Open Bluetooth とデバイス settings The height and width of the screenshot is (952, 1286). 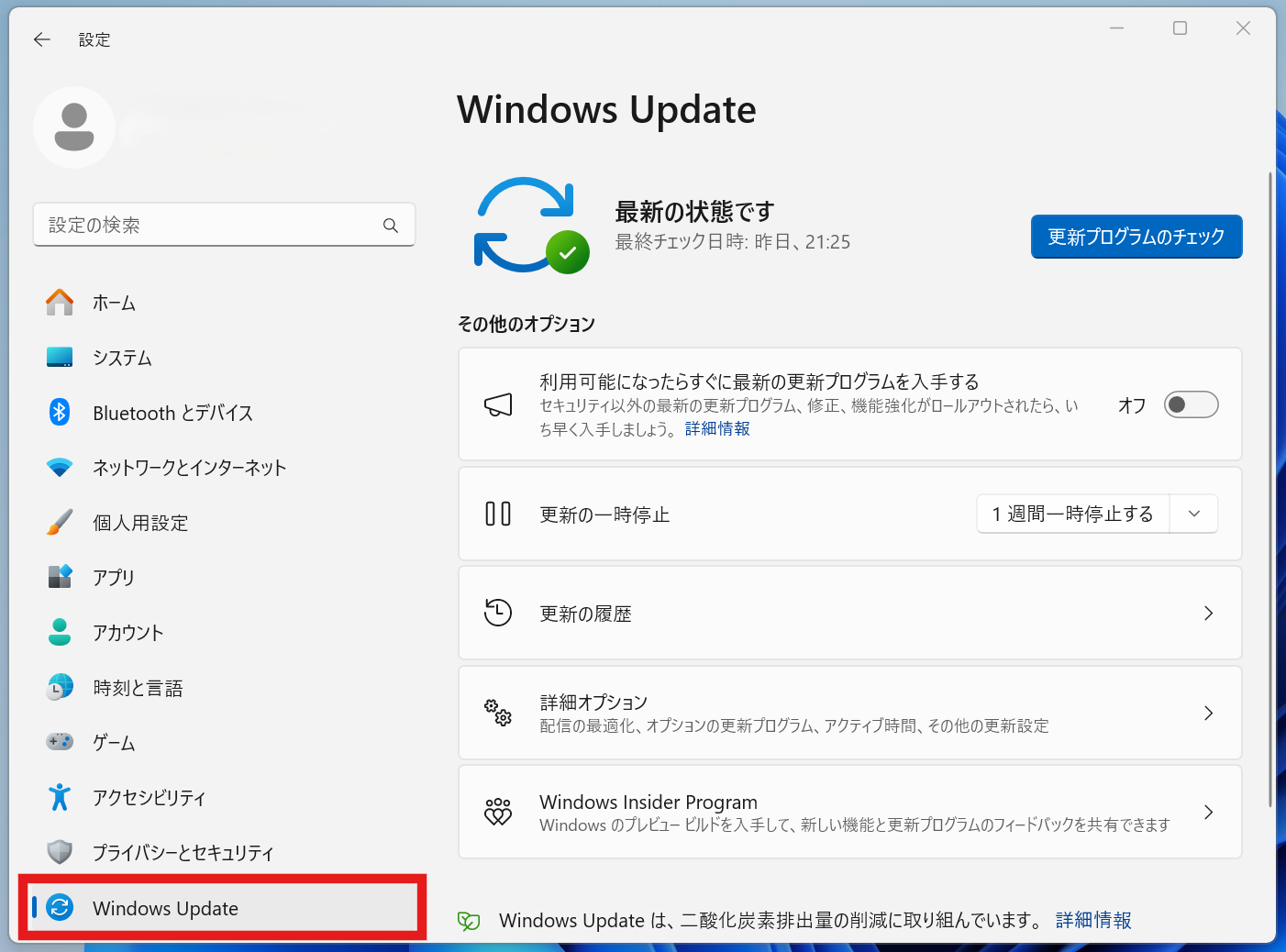tap(224, 413)
